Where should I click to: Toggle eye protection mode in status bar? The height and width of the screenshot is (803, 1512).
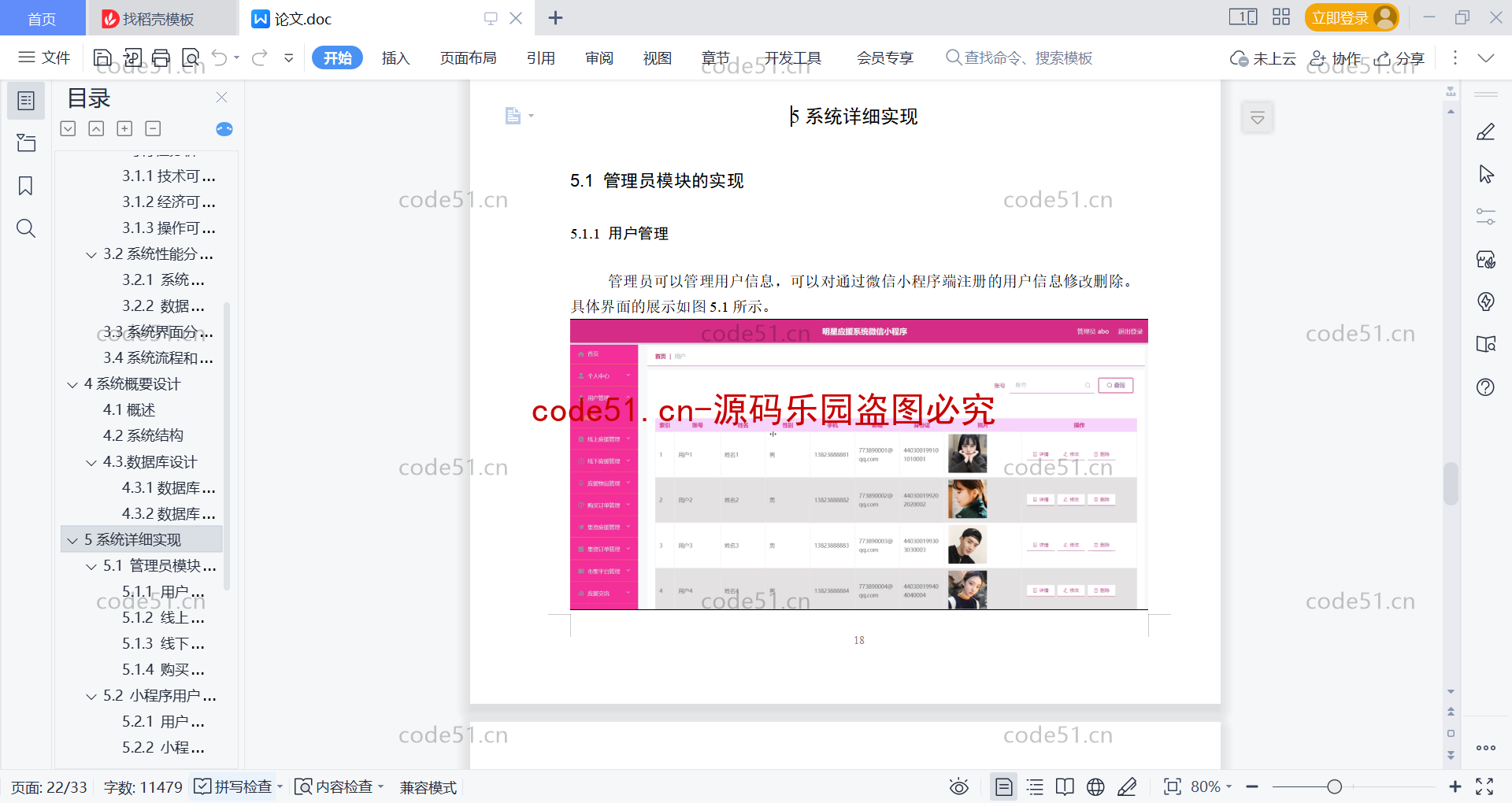[x=958, y=786]
